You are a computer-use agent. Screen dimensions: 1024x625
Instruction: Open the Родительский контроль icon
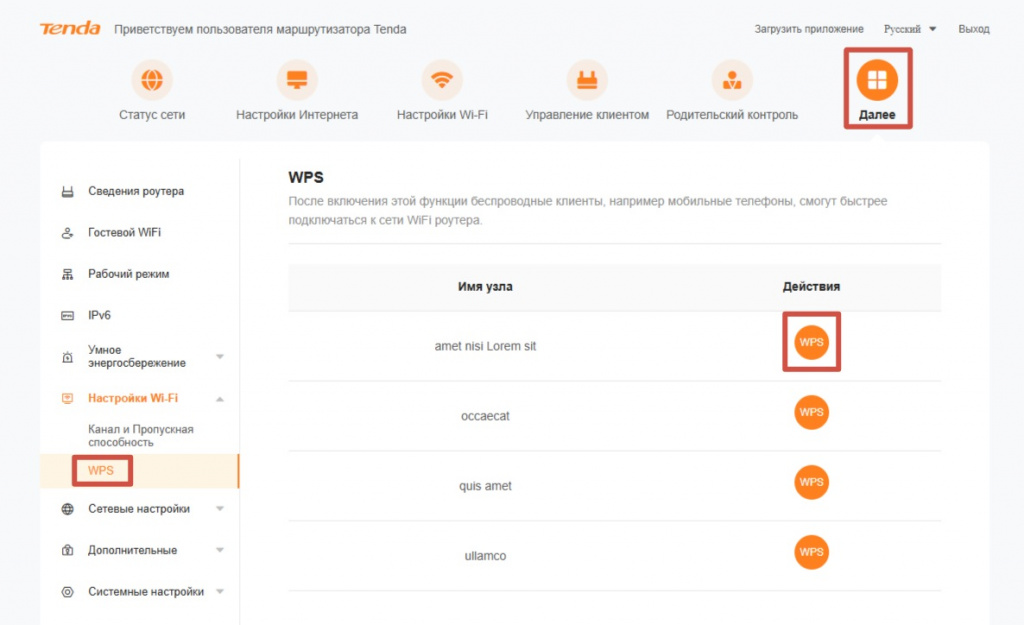coord(732,80)
